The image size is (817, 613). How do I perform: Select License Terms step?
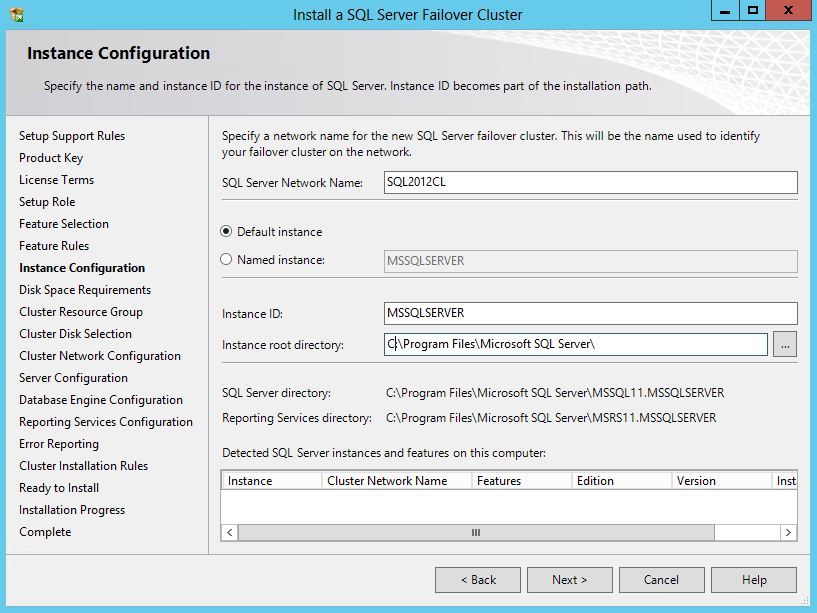[x=56, y=180]
